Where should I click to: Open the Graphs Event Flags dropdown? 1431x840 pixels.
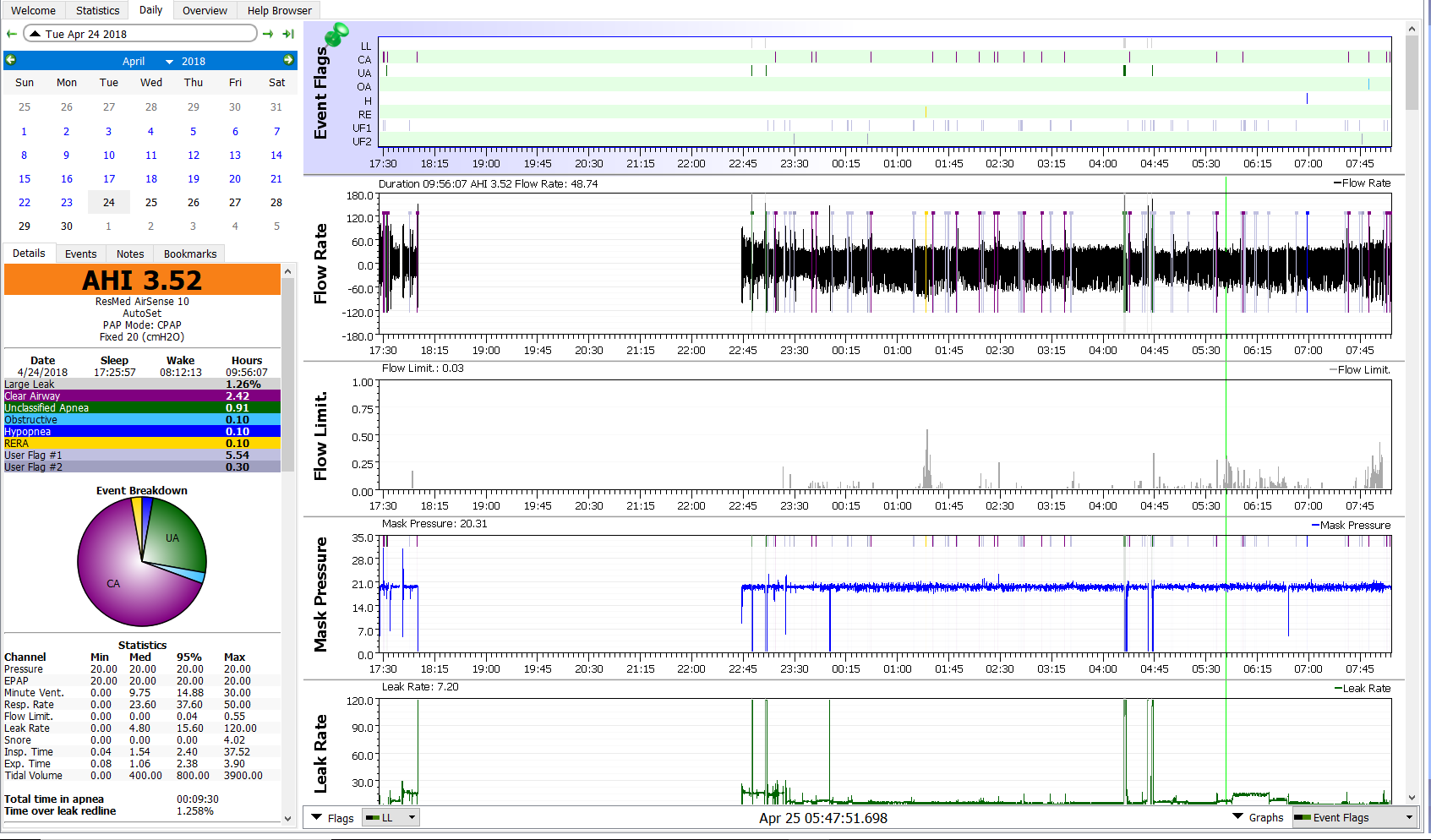(x=1353, y=817)
